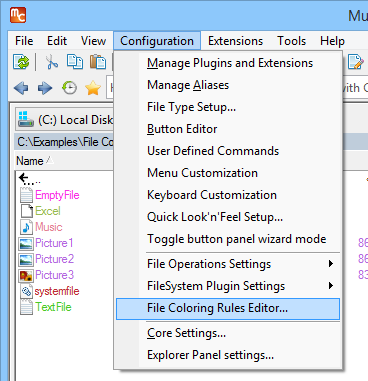Select the Picture1 file name
The image size is (368, 381).
pos(54,243)
